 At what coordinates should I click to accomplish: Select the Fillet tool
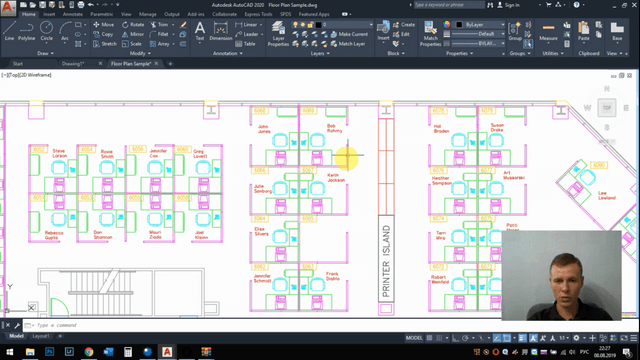159,34
